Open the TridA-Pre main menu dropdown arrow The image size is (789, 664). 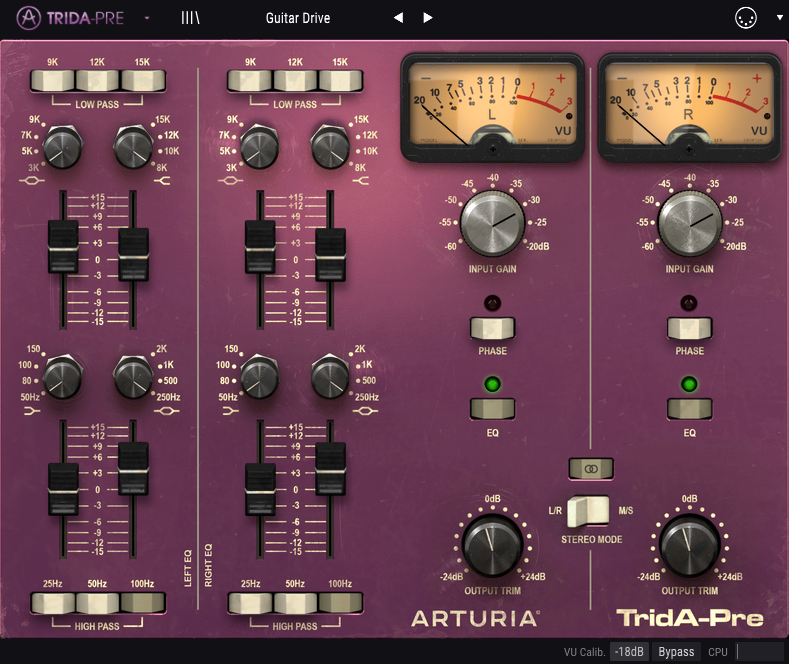(147, 18)
